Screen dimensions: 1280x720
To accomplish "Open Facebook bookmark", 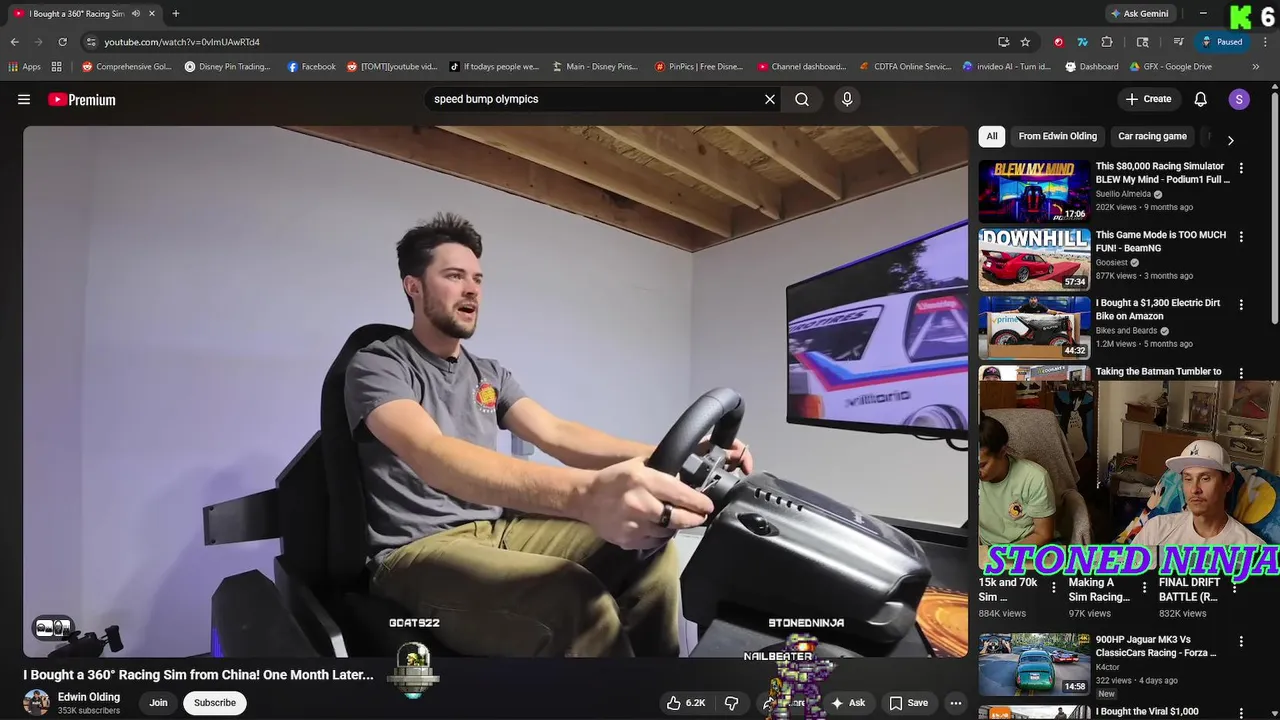I will coord(311,67).
